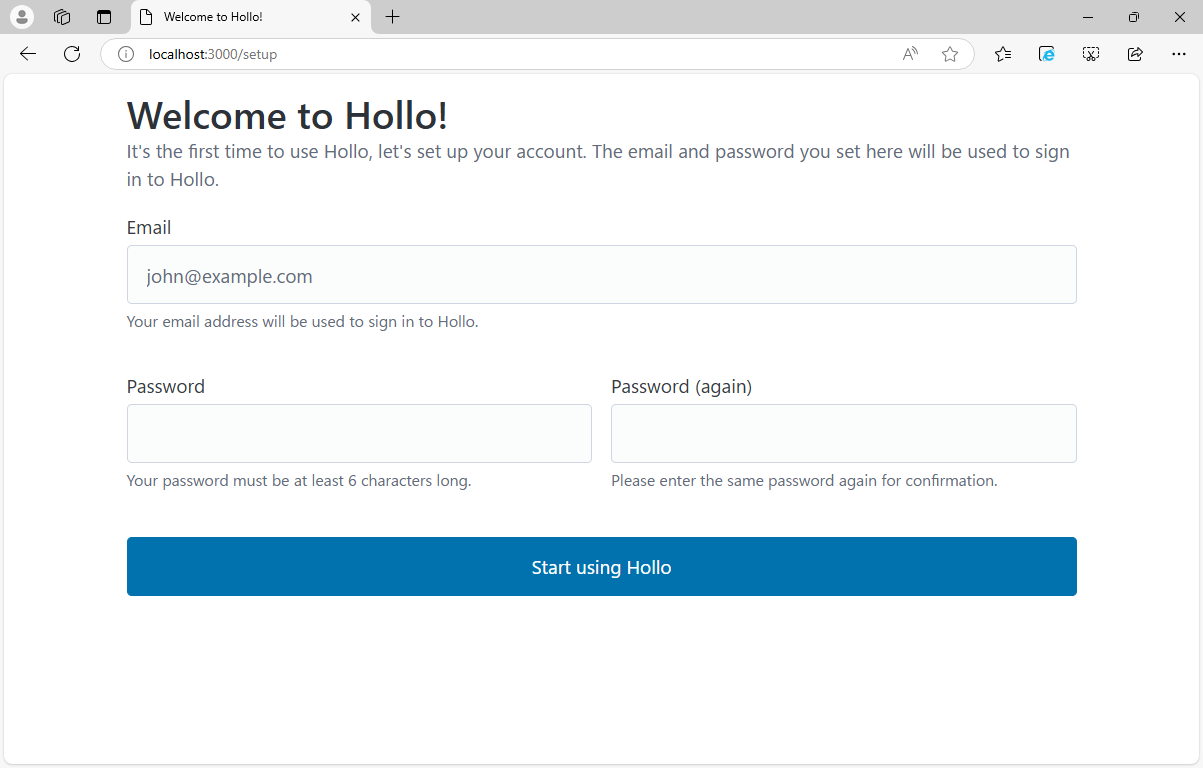Activate the Read aloud icon
This screenshot has width=1203, height=768.
click(x=910, y=54)
